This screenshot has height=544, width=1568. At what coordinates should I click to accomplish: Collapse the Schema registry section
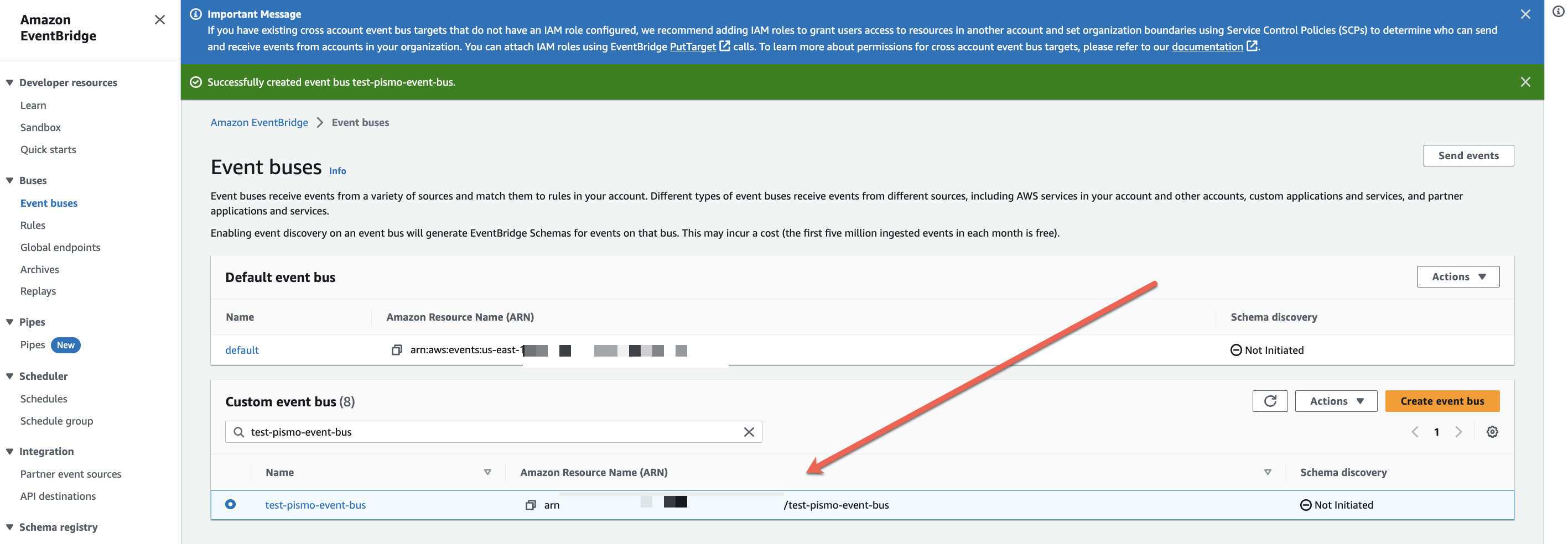click(x=10, y=527)
